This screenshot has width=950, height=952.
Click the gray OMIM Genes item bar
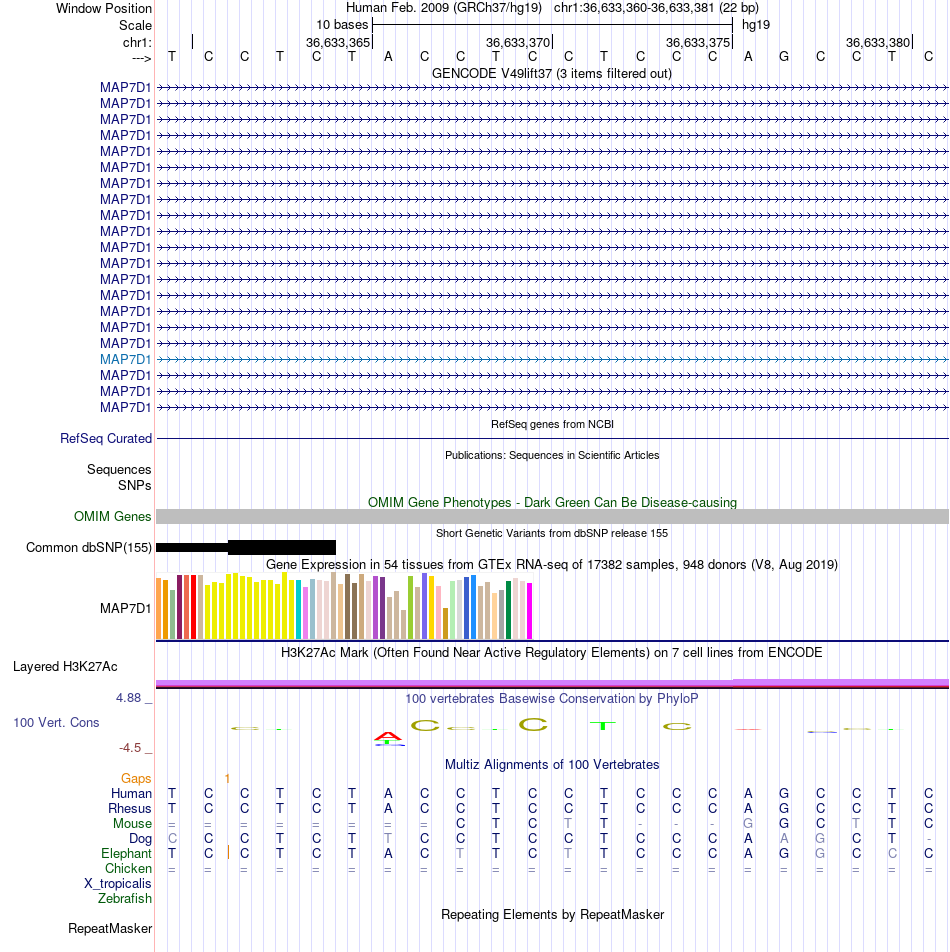click(552, 516)
